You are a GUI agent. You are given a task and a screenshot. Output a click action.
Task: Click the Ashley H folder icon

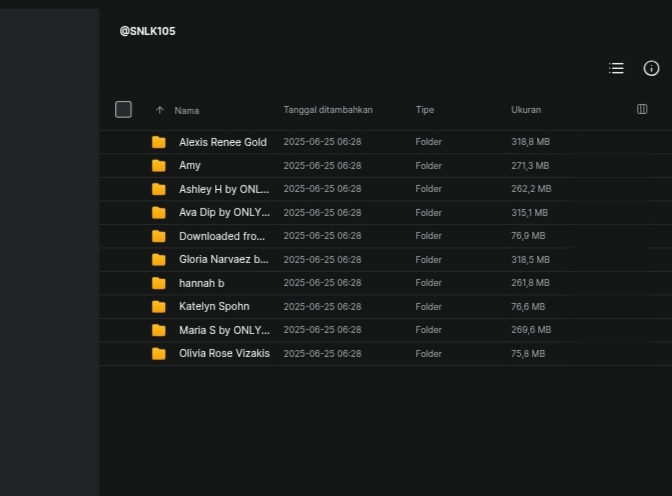(159, 189)
